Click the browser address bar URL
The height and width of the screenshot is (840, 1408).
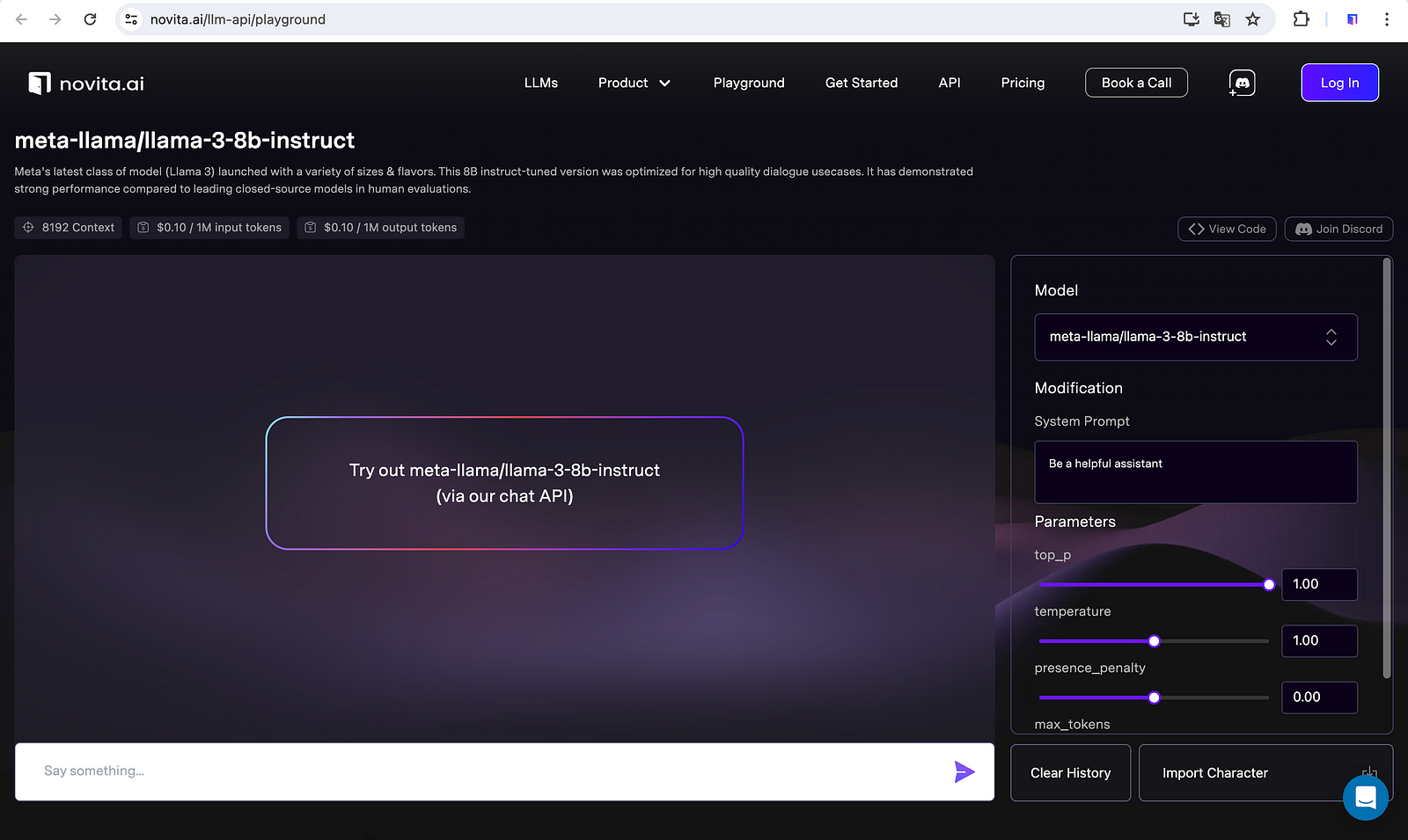(238, 19)
